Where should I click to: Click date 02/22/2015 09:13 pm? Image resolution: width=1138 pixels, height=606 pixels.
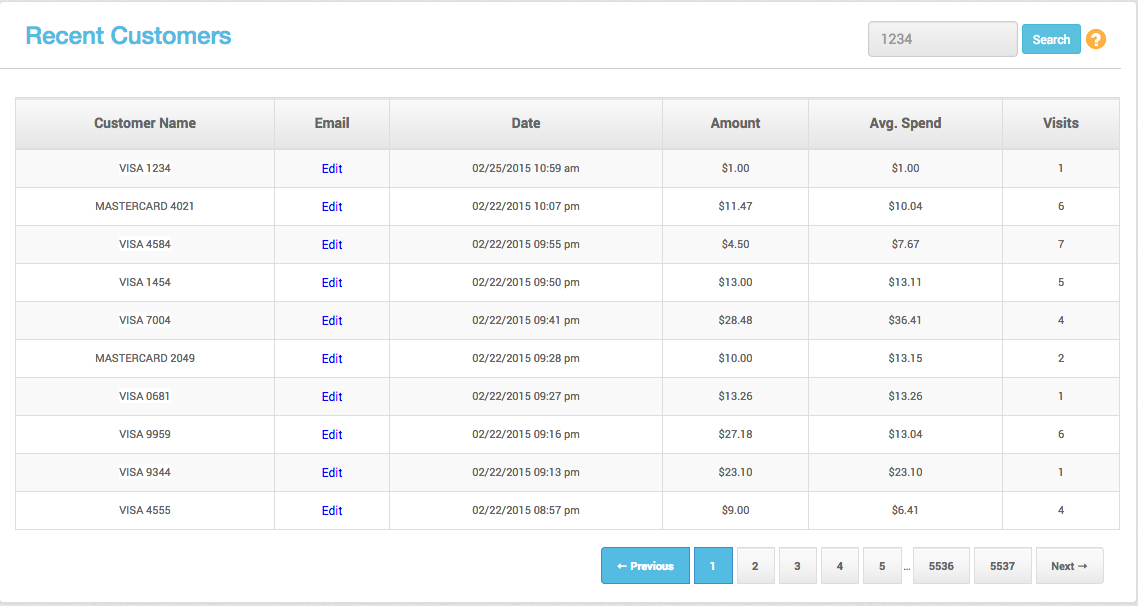point(525,472)
